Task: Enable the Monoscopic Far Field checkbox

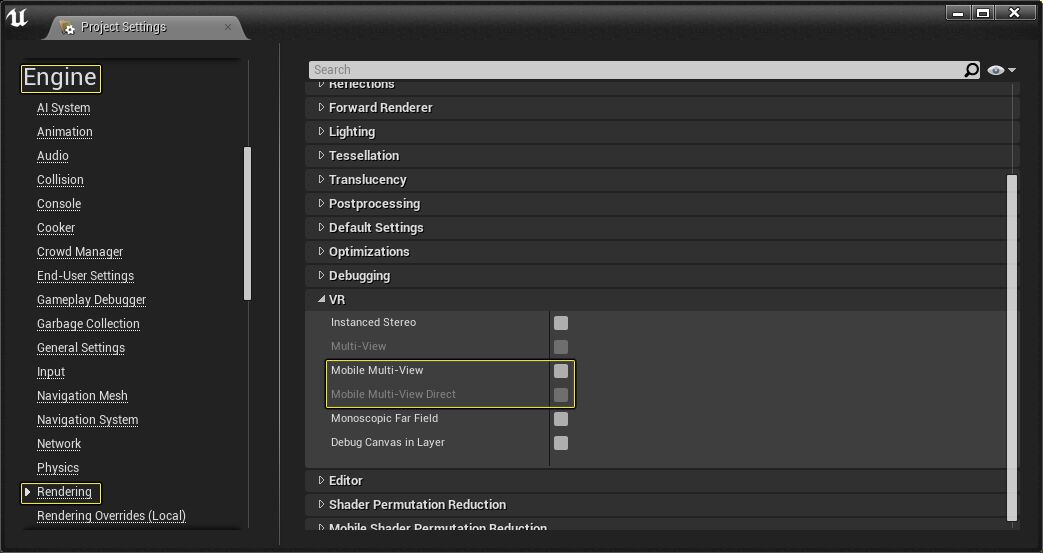Action: (x=561, y=419)
